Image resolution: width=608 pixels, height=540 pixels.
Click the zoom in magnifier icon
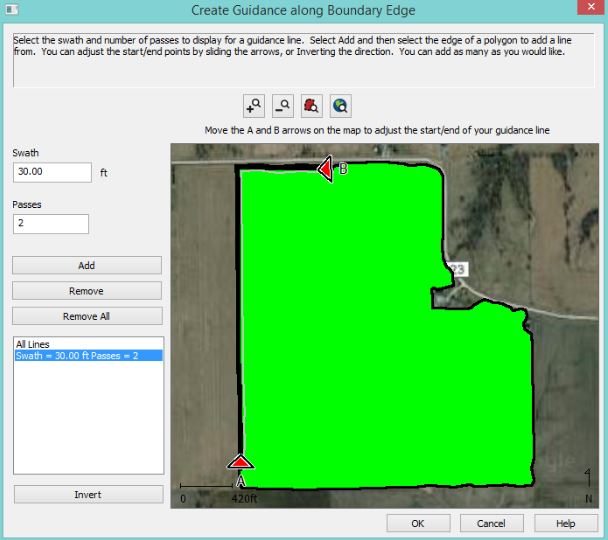253,105
